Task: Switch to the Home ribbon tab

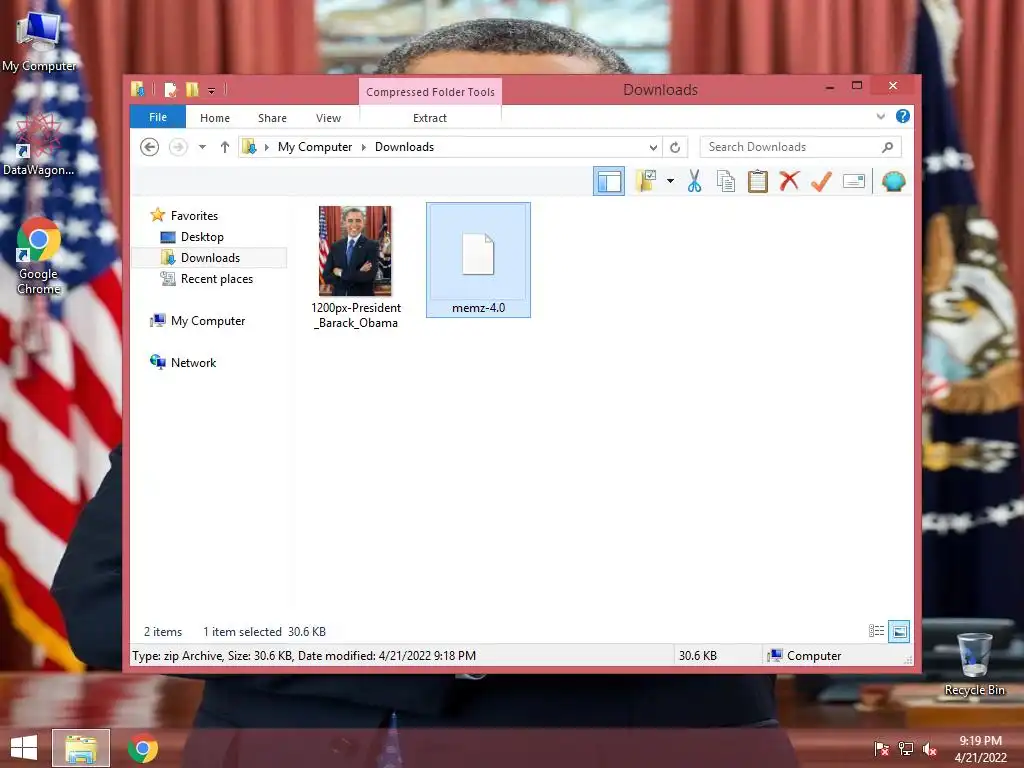Action: coord(215,118)
